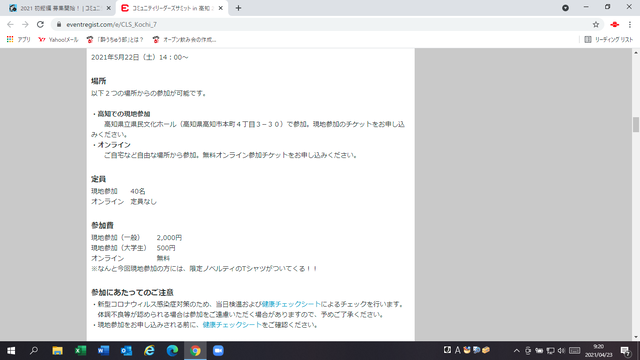Viewport: 640px width, 360px height.
Task: Click the 参加にあたってのご注意 heading
Action: (x=132, y=292)
